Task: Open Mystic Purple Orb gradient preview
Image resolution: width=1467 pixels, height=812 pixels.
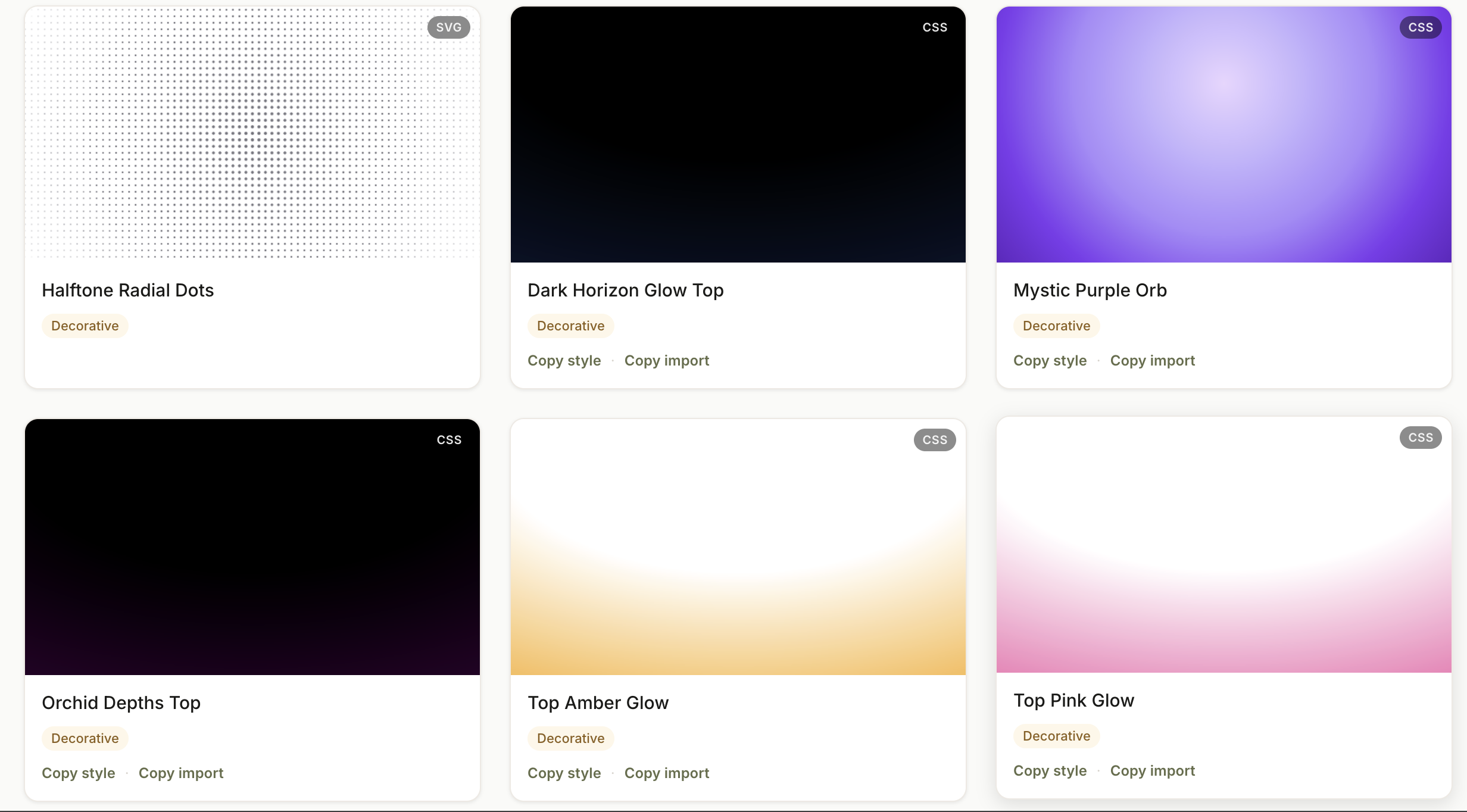Action: pyautogui.click(x=1223, y=135)
